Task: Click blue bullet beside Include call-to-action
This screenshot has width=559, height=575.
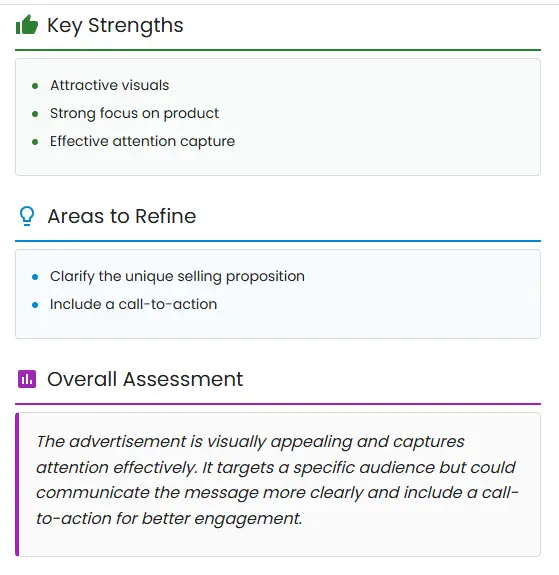Action: point(35,305)
